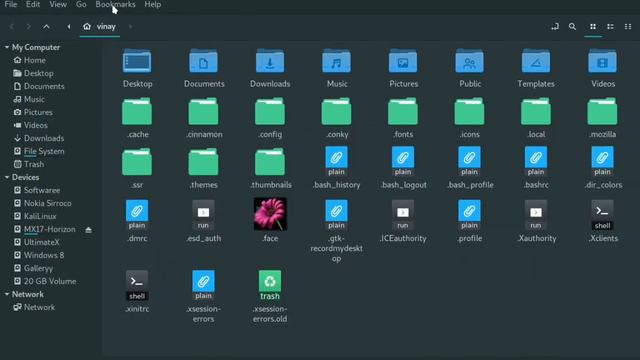
Task: Open the View menu
Action: (x=58, y=4)
